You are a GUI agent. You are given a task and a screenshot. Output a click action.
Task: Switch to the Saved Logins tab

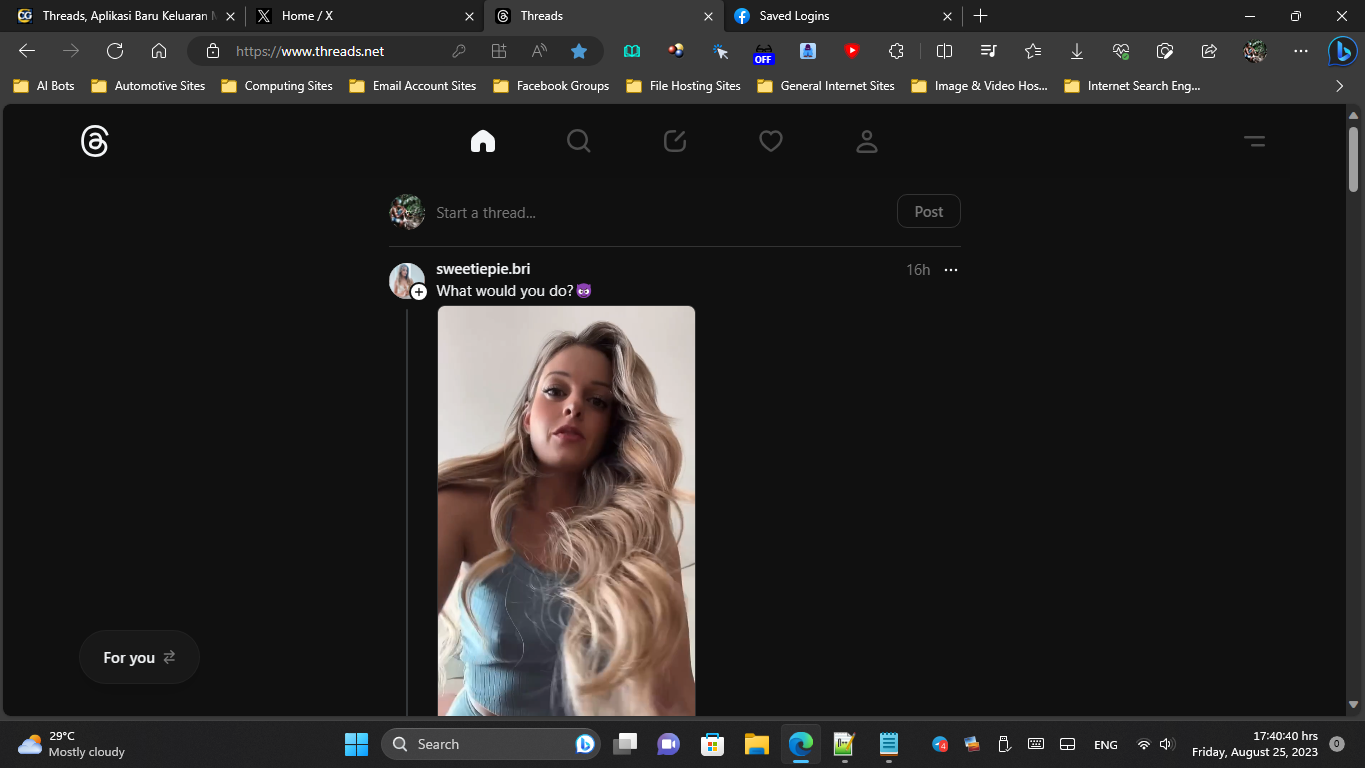841,16
